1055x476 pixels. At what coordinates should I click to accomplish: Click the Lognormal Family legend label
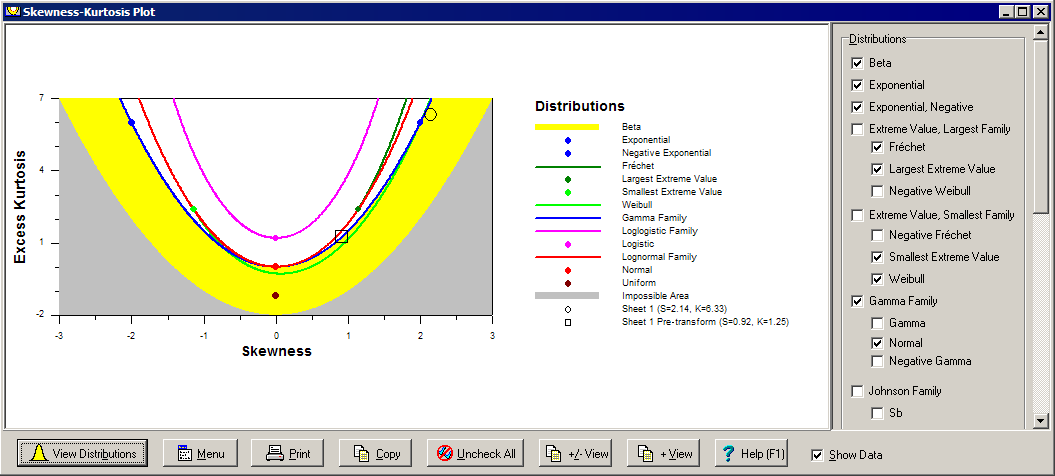coord(659,257)
